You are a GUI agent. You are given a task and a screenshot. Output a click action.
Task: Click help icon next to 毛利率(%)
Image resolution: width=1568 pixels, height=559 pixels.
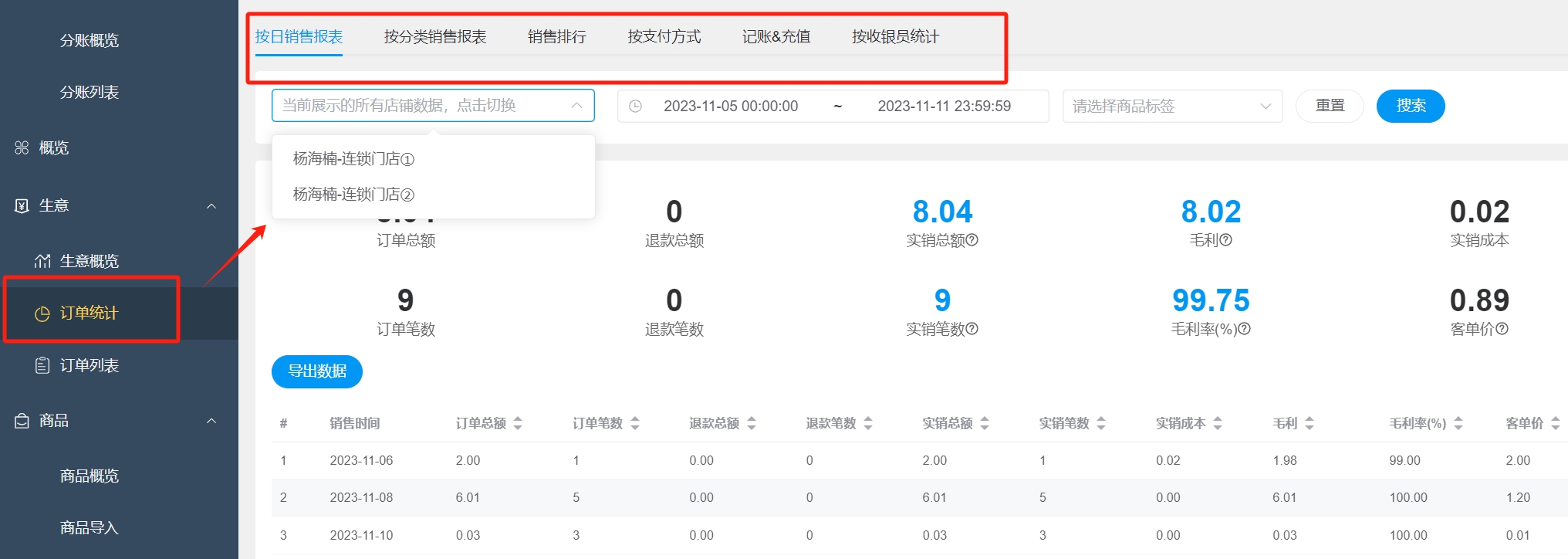tap(1244, 329)
